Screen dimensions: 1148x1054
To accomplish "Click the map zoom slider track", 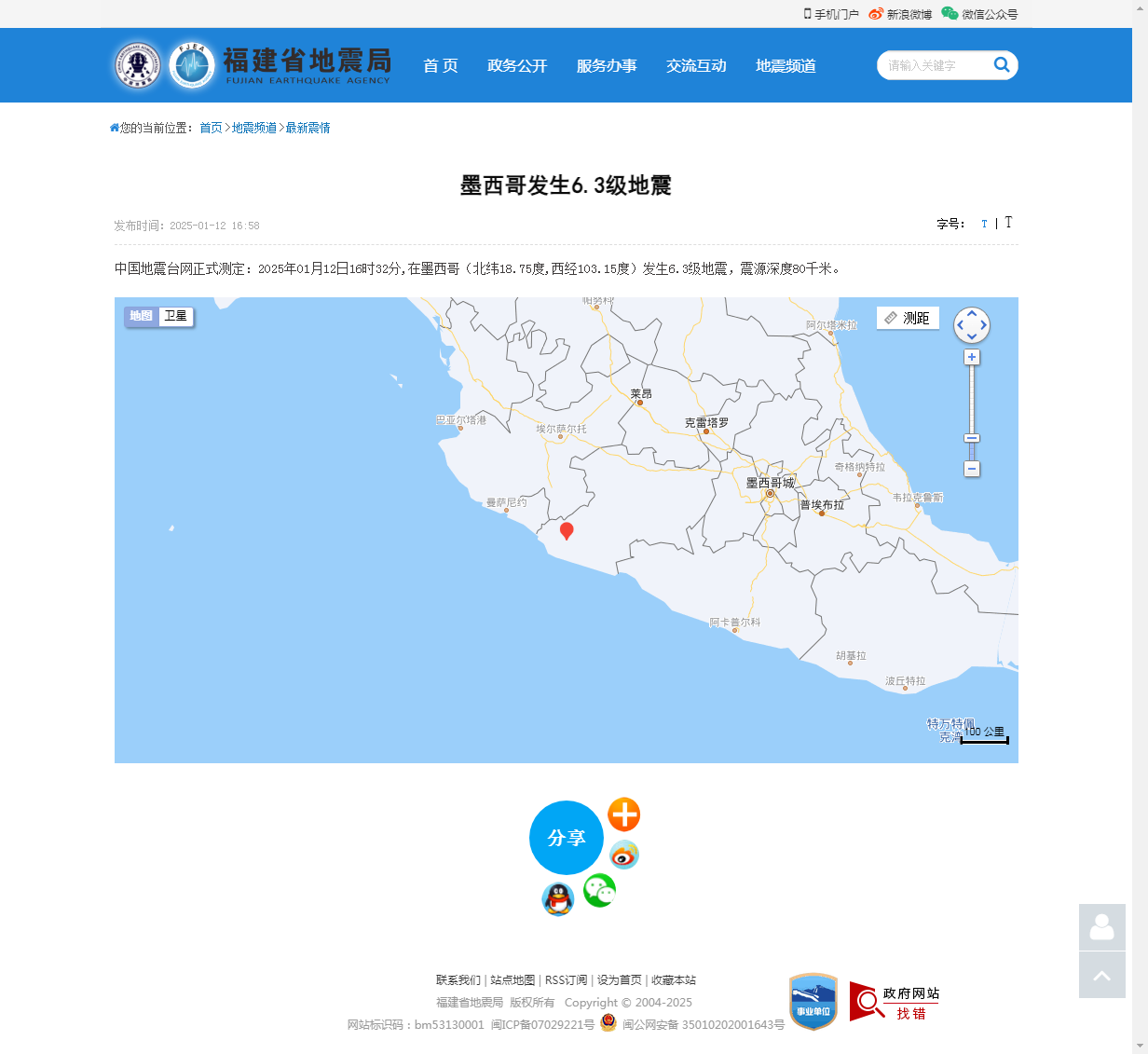I will (972, 401).
